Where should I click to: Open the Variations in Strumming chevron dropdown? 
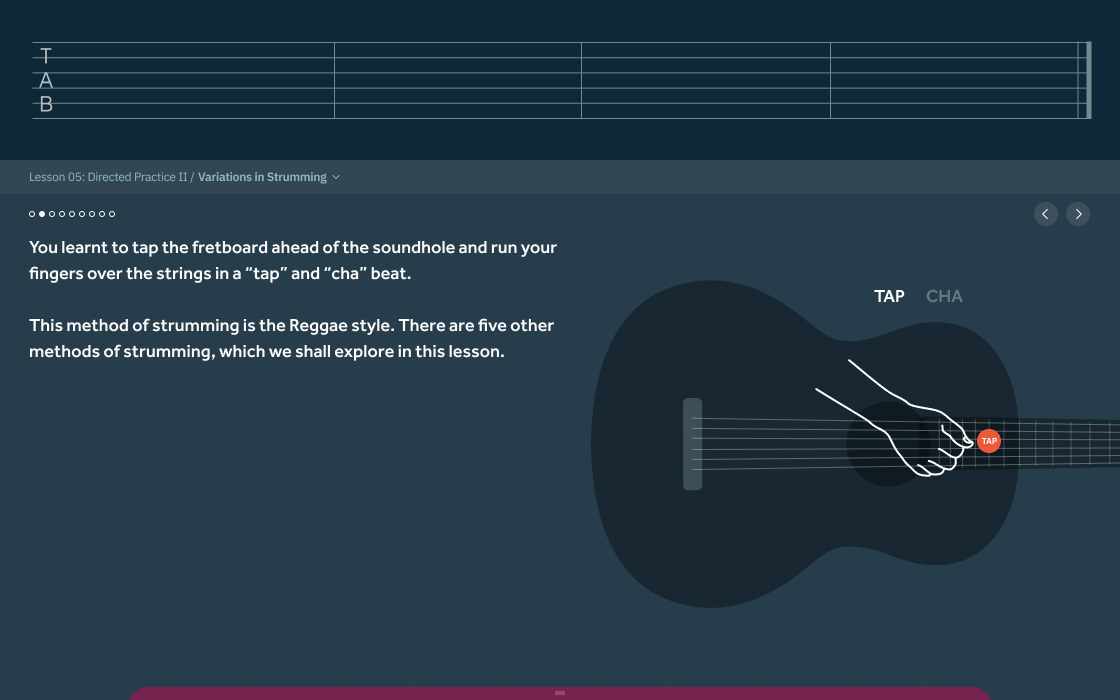point(336,177)
